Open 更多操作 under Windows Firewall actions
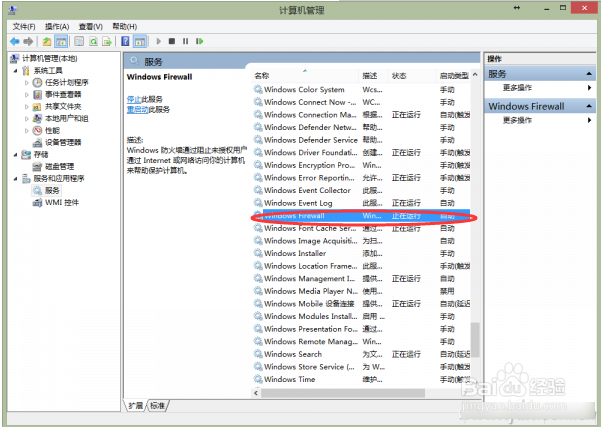This screenshot has width=601, height=427. coord(517,120)
